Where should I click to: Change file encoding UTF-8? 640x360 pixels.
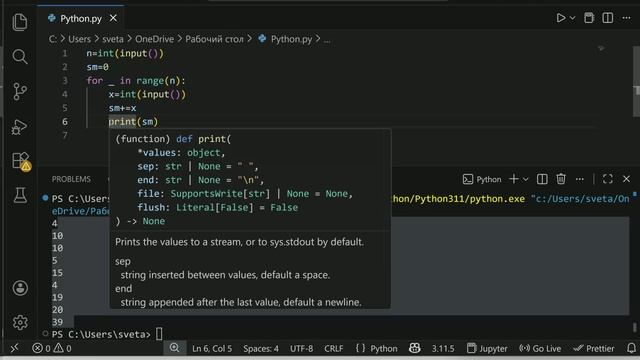301,349
